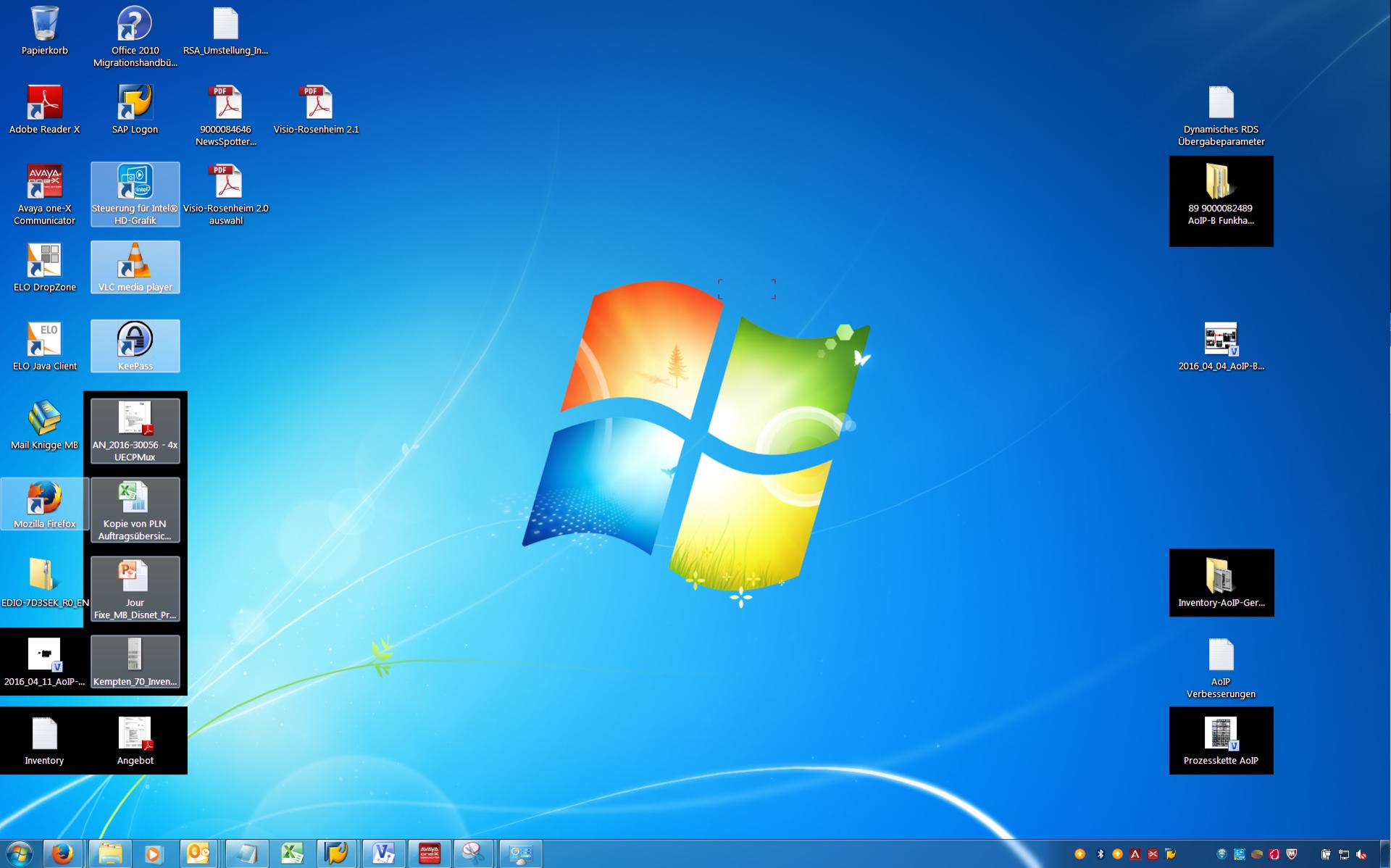Open the Windows Start button
The width and height of the screenshot is (1391, 868).
19,854
